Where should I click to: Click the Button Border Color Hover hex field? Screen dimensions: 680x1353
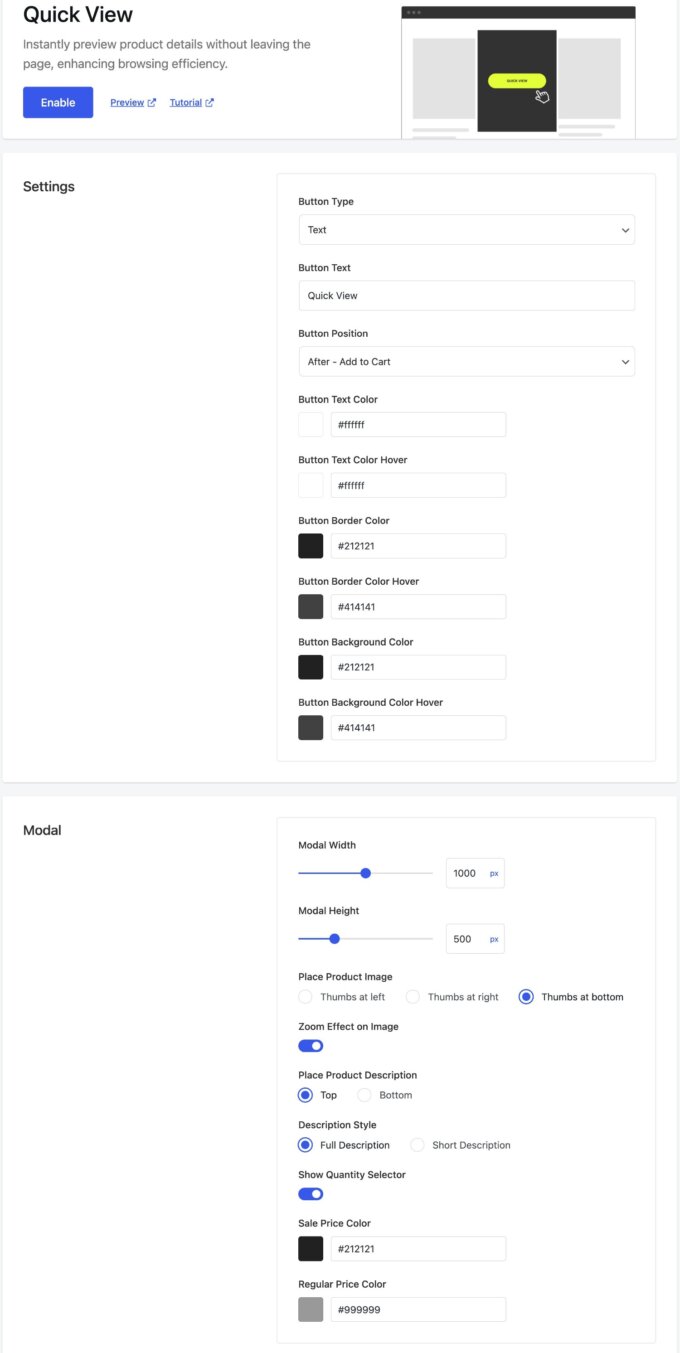(418, 606)
